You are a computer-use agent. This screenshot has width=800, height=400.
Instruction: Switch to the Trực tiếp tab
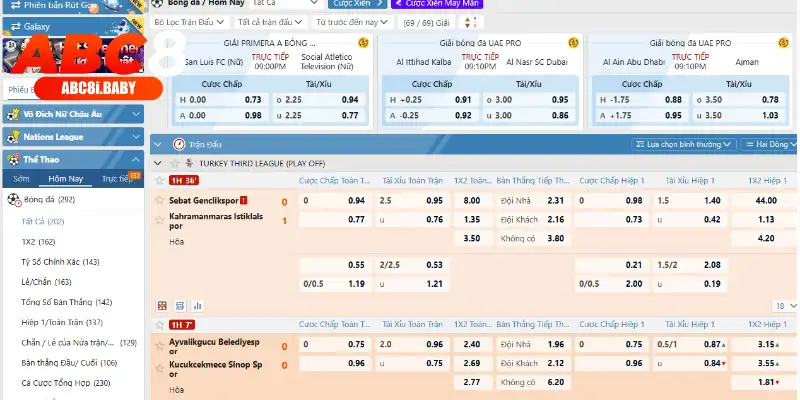[118, 179]
